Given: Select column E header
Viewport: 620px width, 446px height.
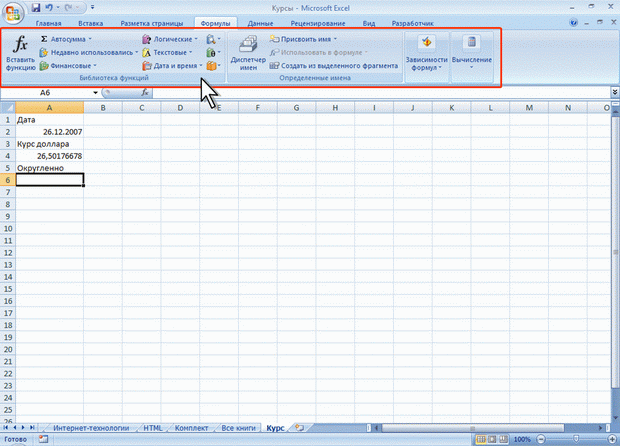Looking at the screenshot, I should [219, 108].
